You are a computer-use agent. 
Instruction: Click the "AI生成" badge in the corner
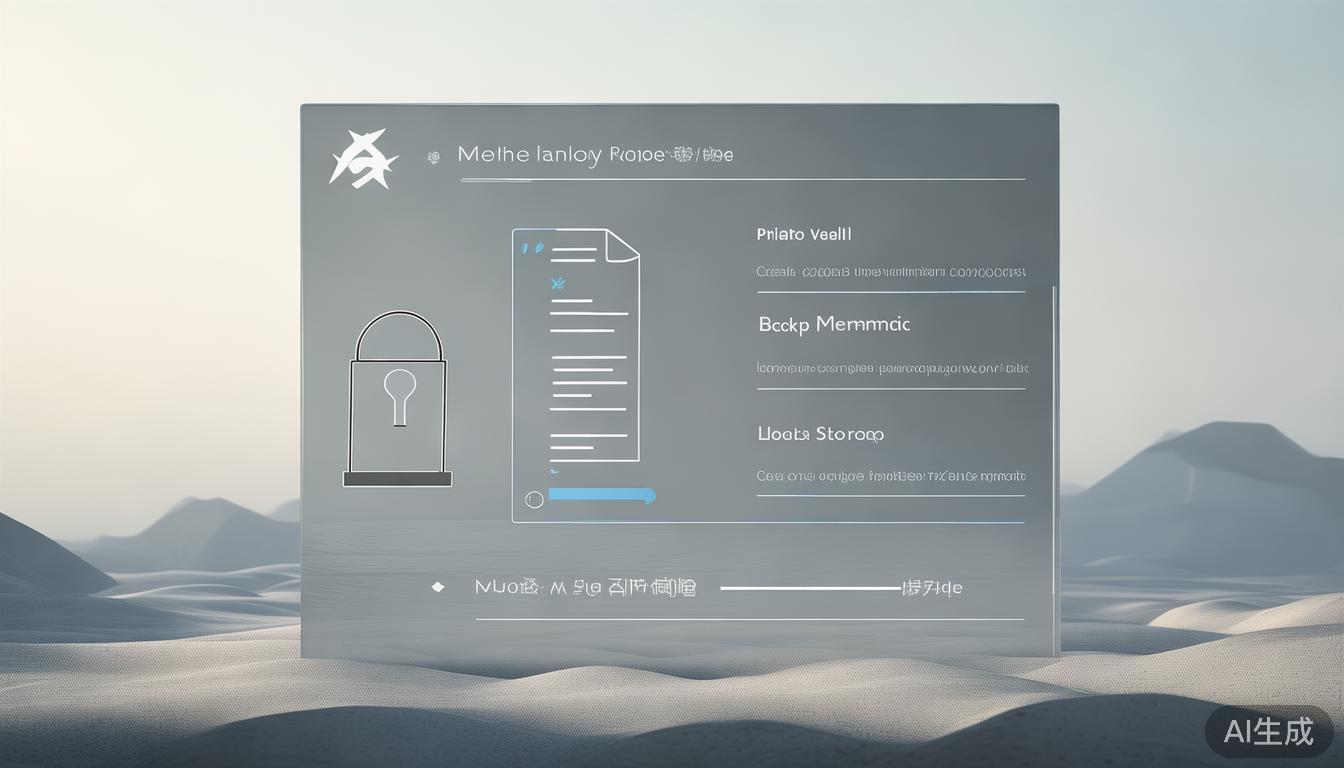pyautogui.click(x=1269, y=731)
